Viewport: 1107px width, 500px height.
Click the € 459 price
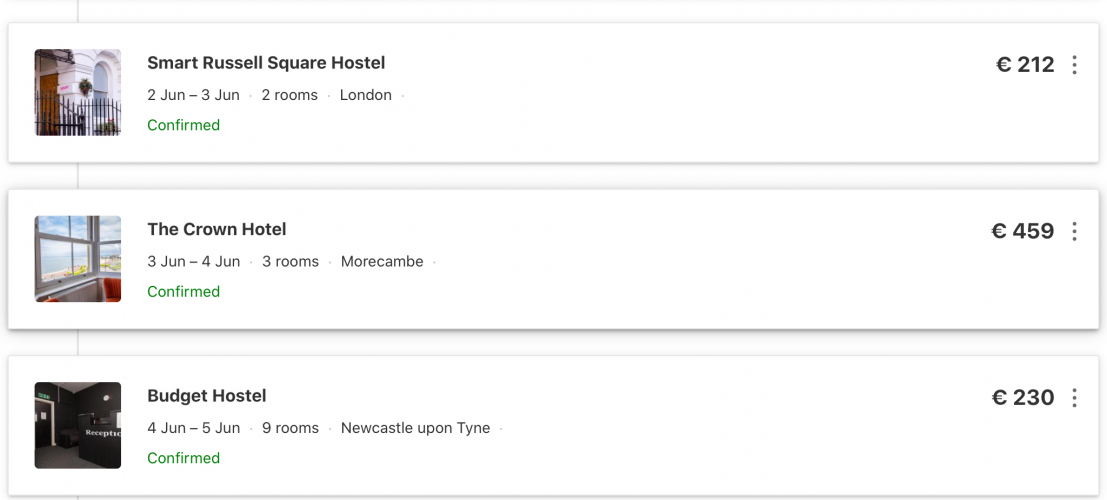click(x=1022, y=231)
